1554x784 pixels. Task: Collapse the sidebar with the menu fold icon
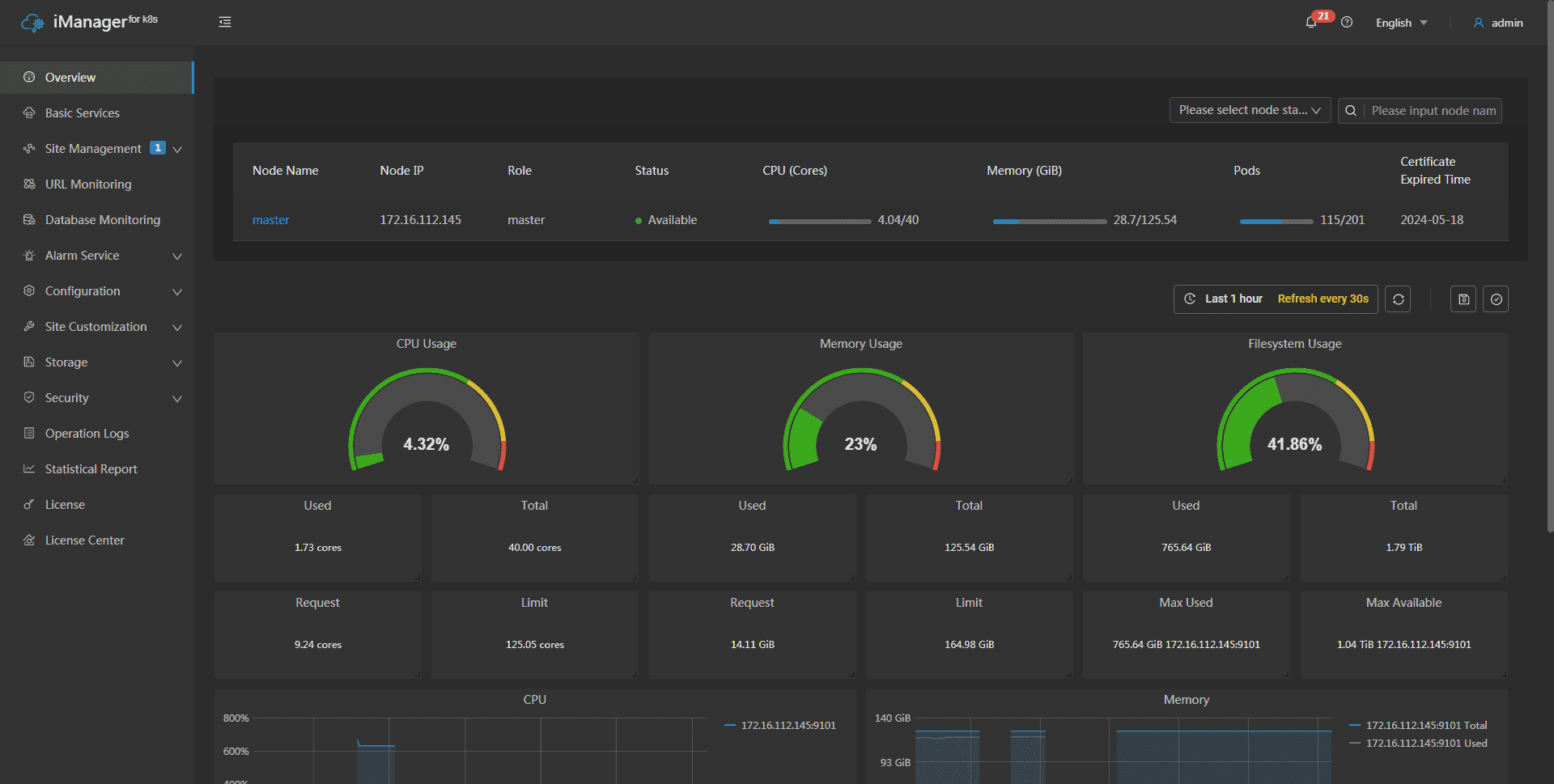pyautogui.click(x=225, y=22)
